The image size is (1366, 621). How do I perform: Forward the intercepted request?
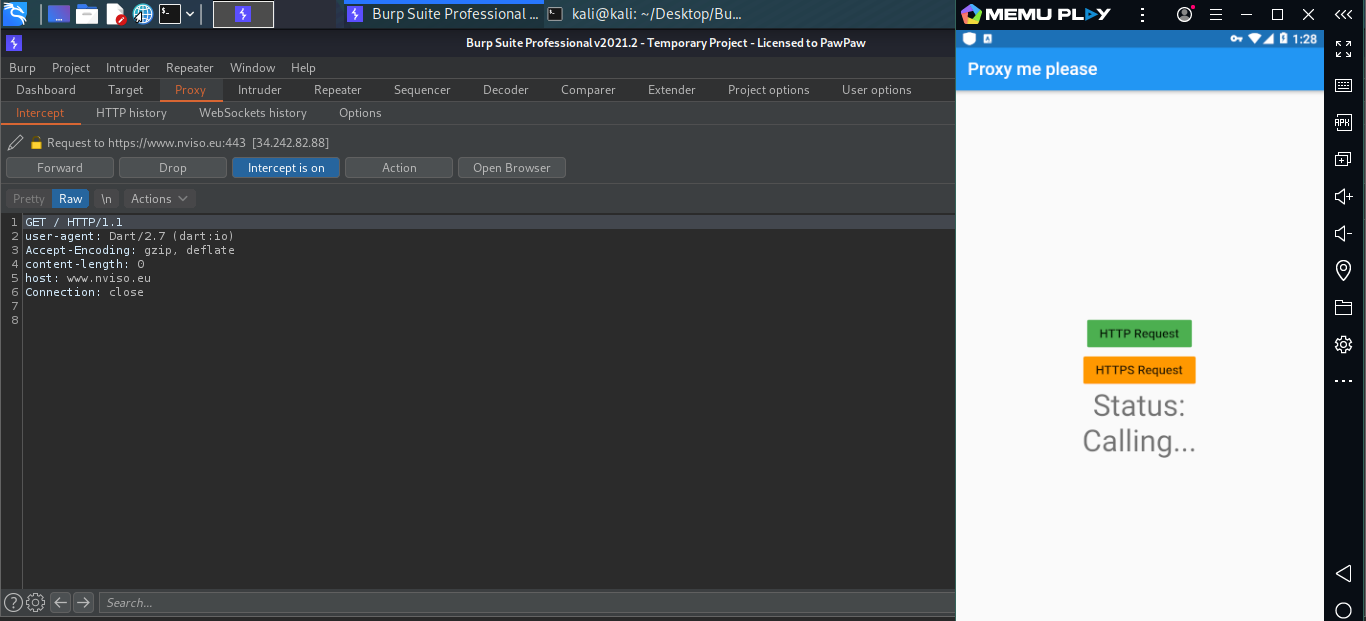coord(60,168)
